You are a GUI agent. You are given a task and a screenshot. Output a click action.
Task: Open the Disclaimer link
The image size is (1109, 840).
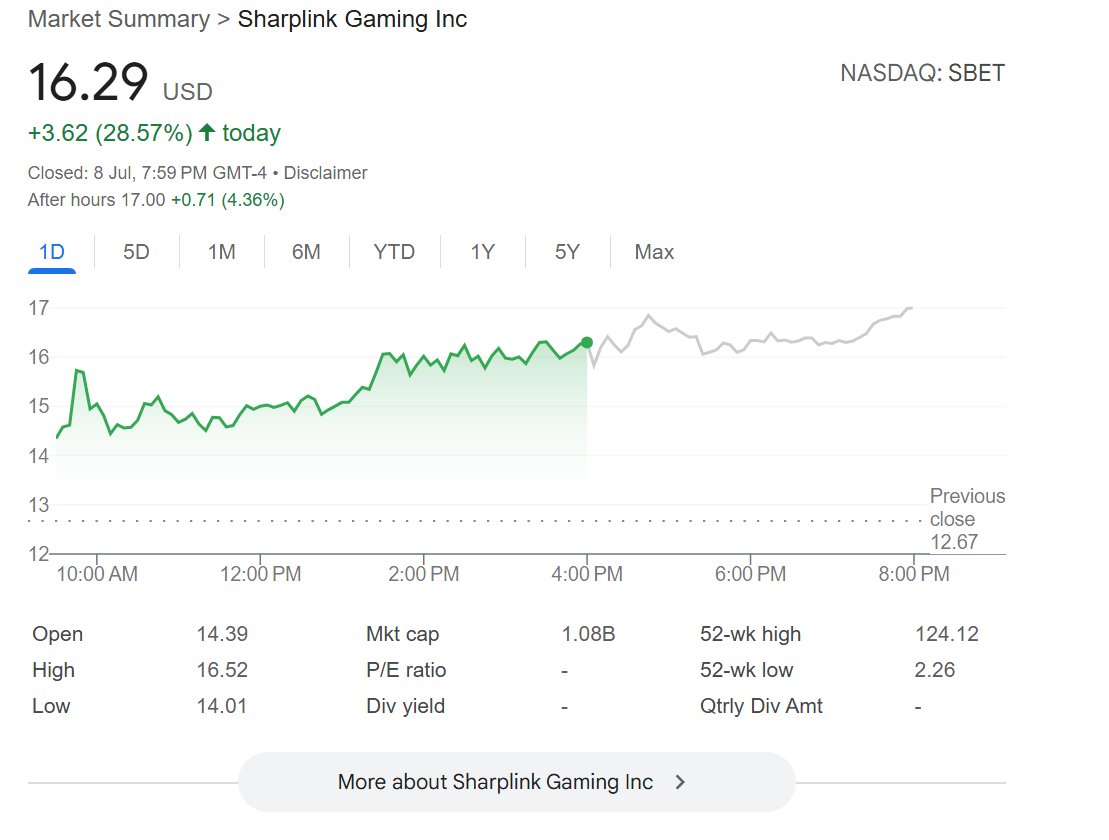tap(325, 173)
